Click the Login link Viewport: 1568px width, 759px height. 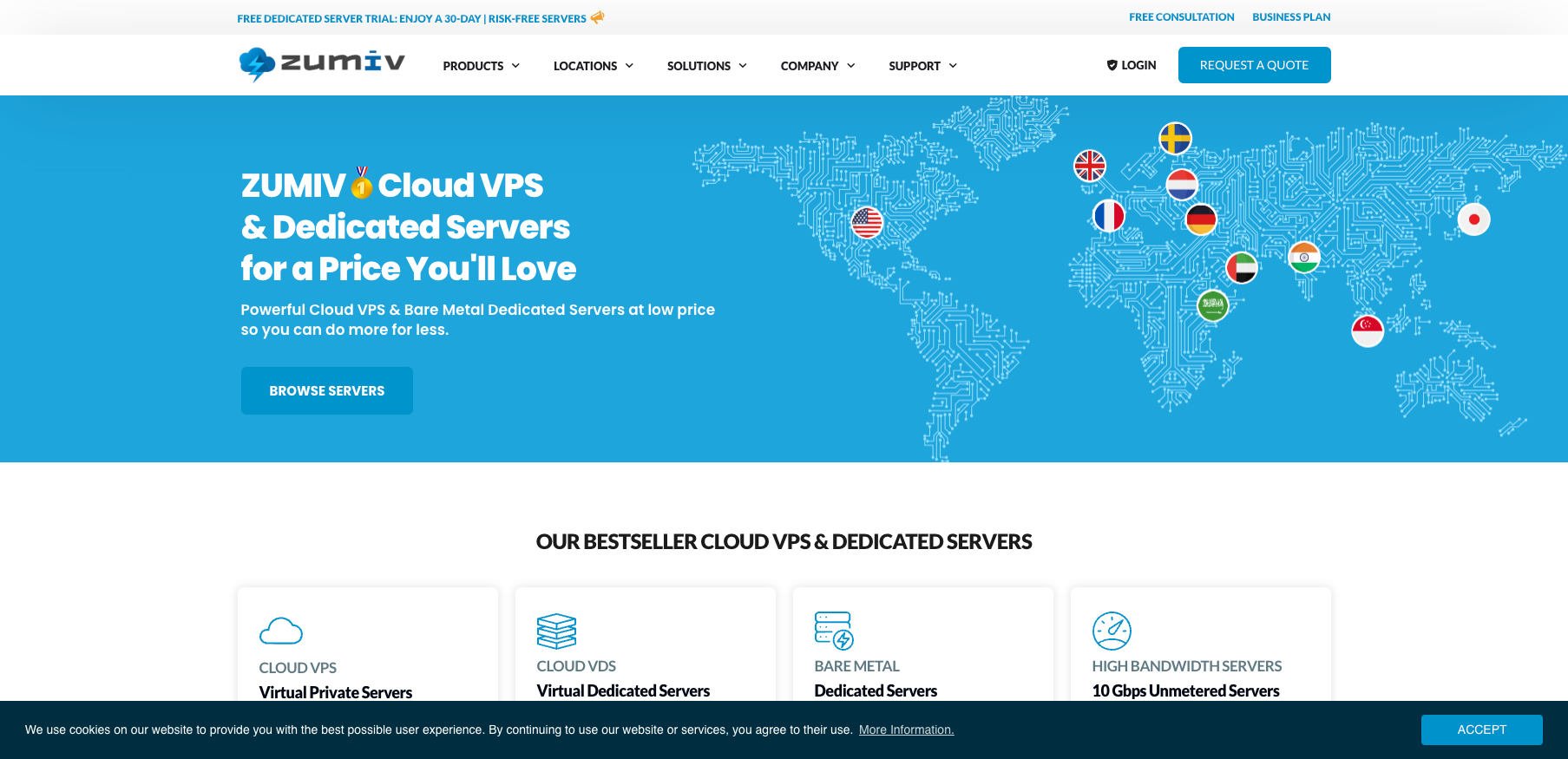coord(1132,65)
